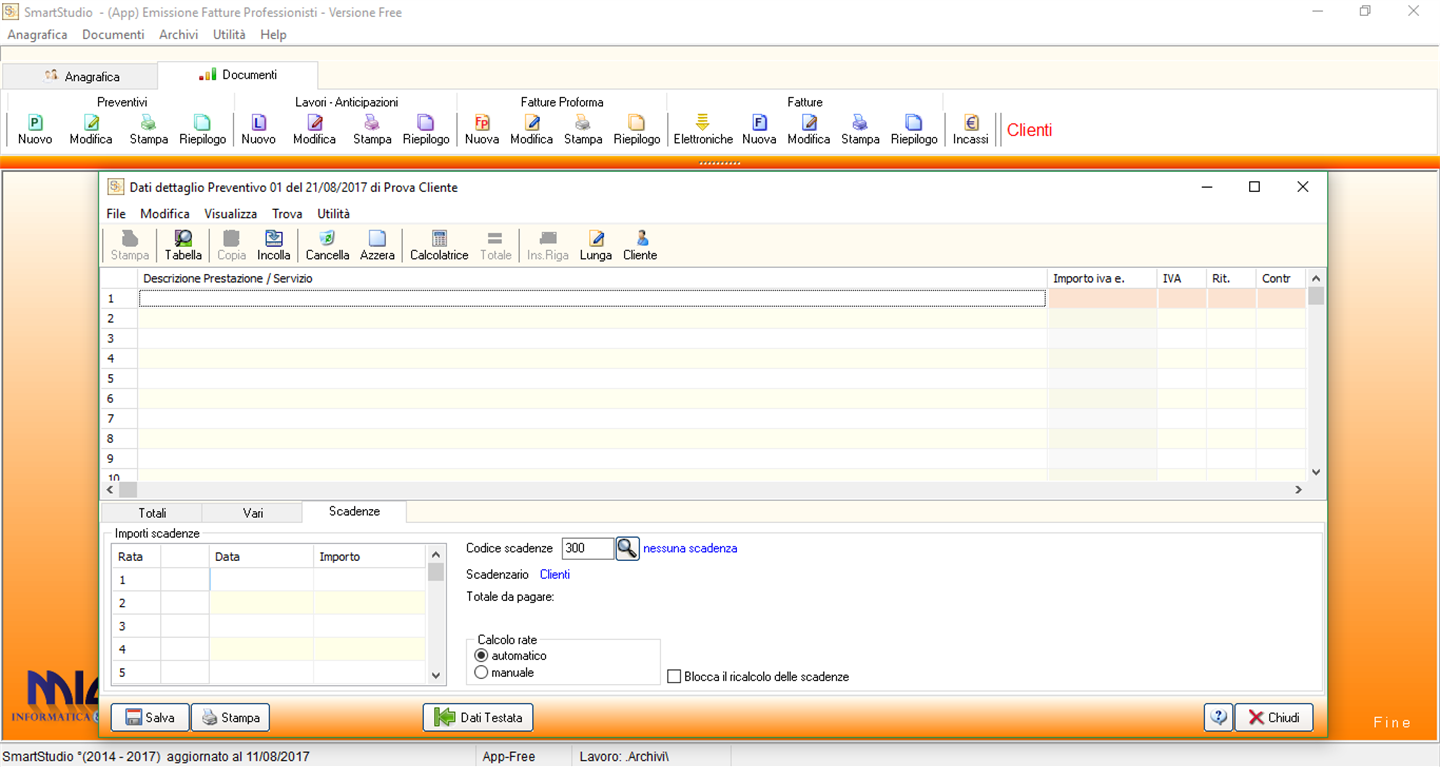Screen dimensions: 1440x767
Task: Click the services grid scroll-down arrow
Action: click(x=1316, y=472)
